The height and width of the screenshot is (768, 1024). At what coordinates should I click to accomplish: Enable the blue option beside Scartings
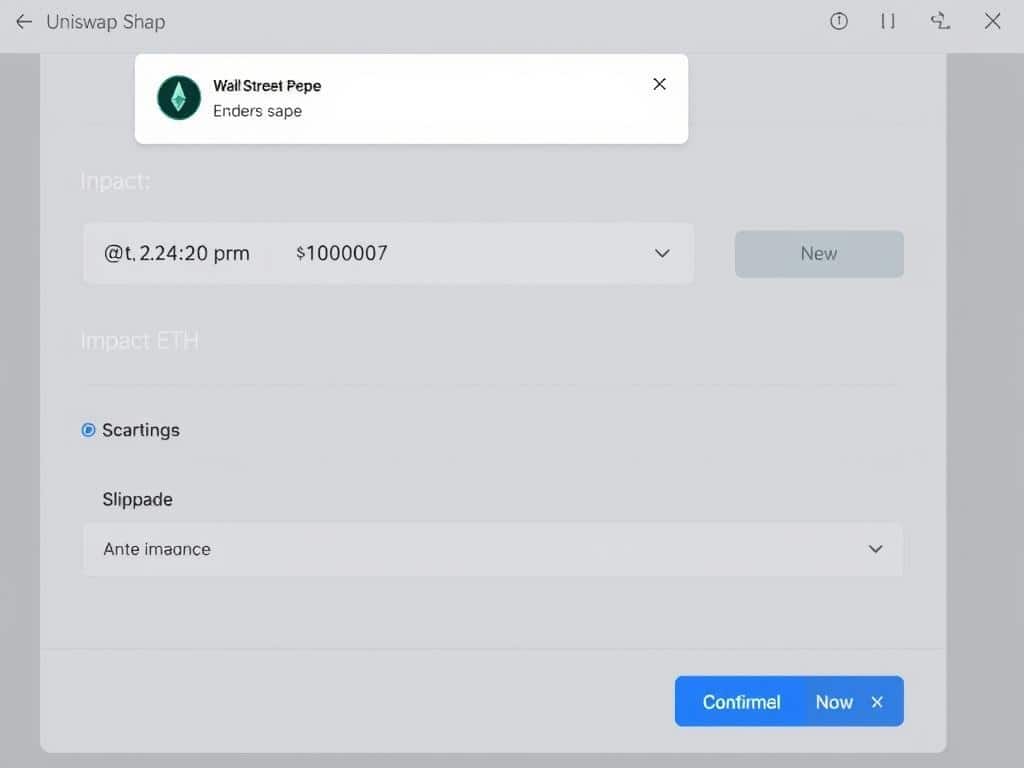(x=89, y=430)
